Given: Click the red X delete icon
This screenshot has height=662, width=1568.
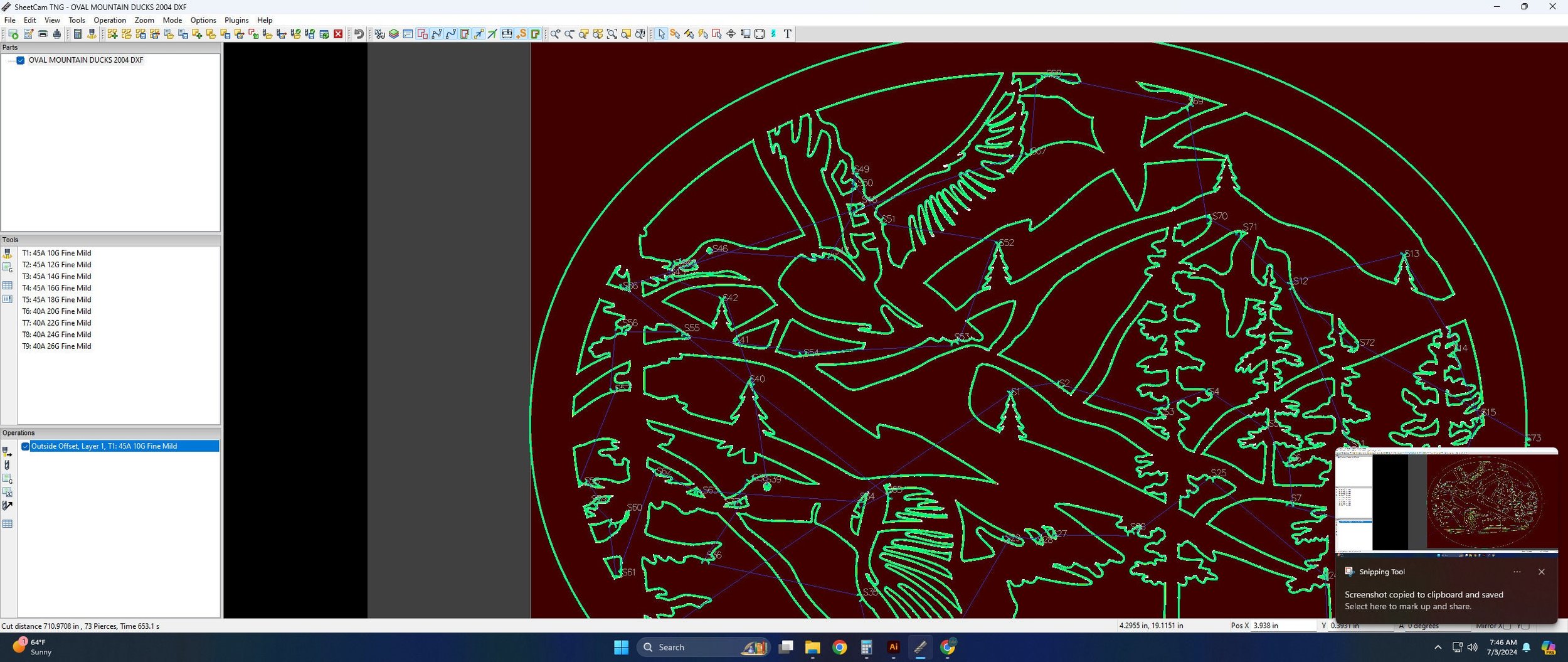Looking at the screenshot, I should pos(338,34).
